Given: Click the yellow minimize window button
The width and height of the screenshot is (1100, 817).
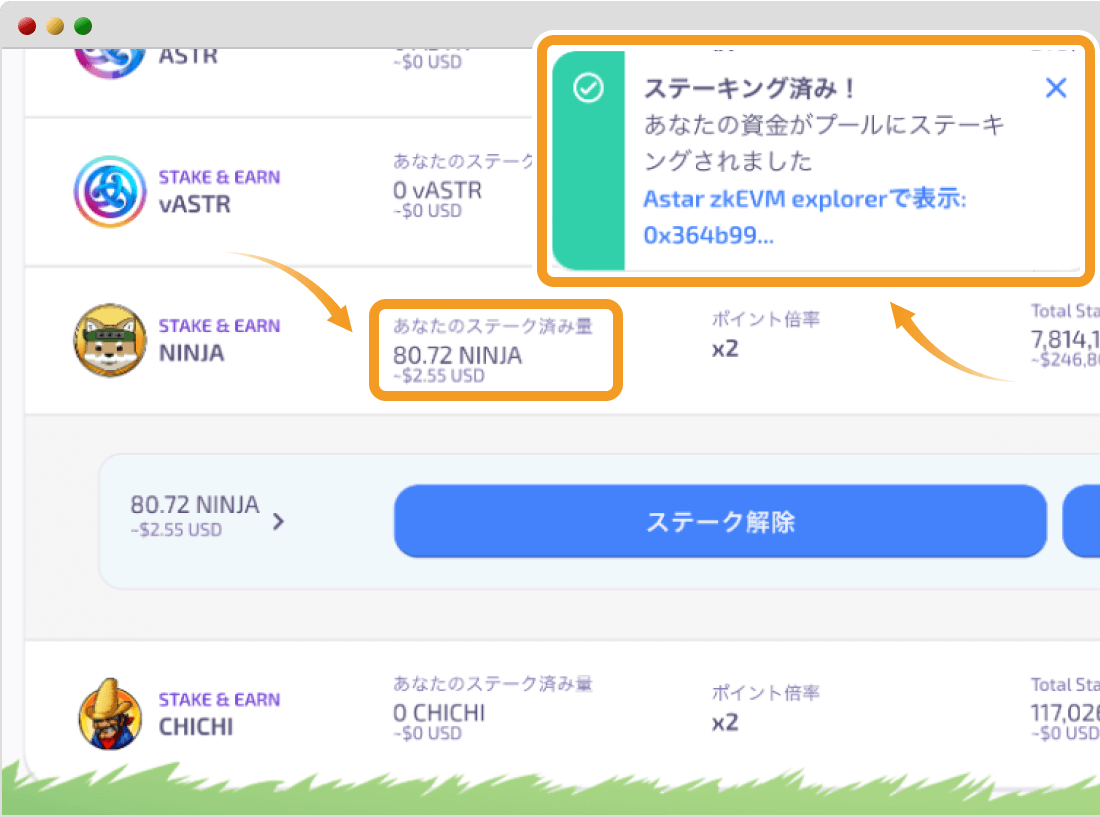Looking at the screenshot, I should click(x=55, y=26).
